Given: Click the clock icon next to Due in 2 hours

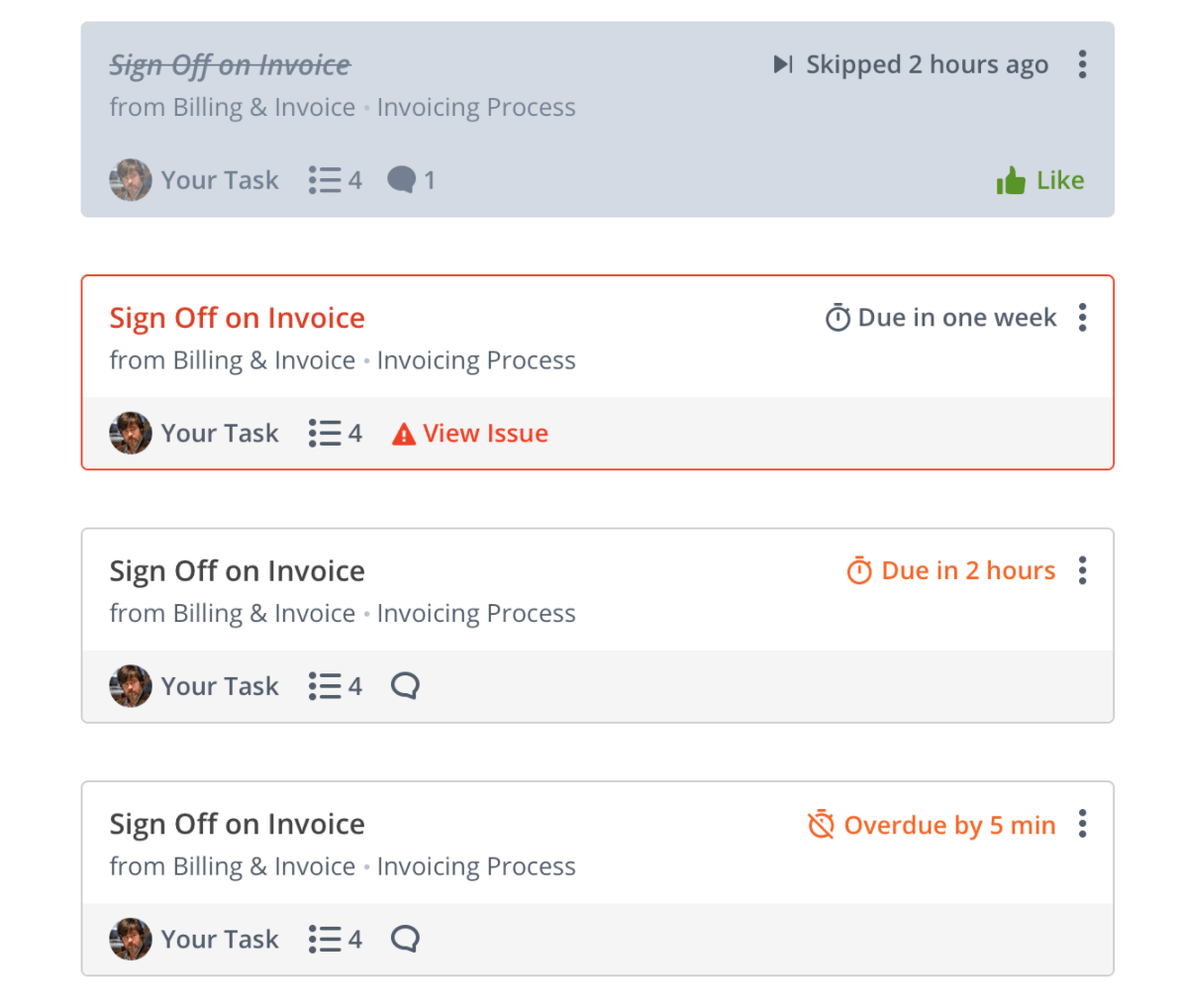Looking at the screenshot, I should point(861,569).
